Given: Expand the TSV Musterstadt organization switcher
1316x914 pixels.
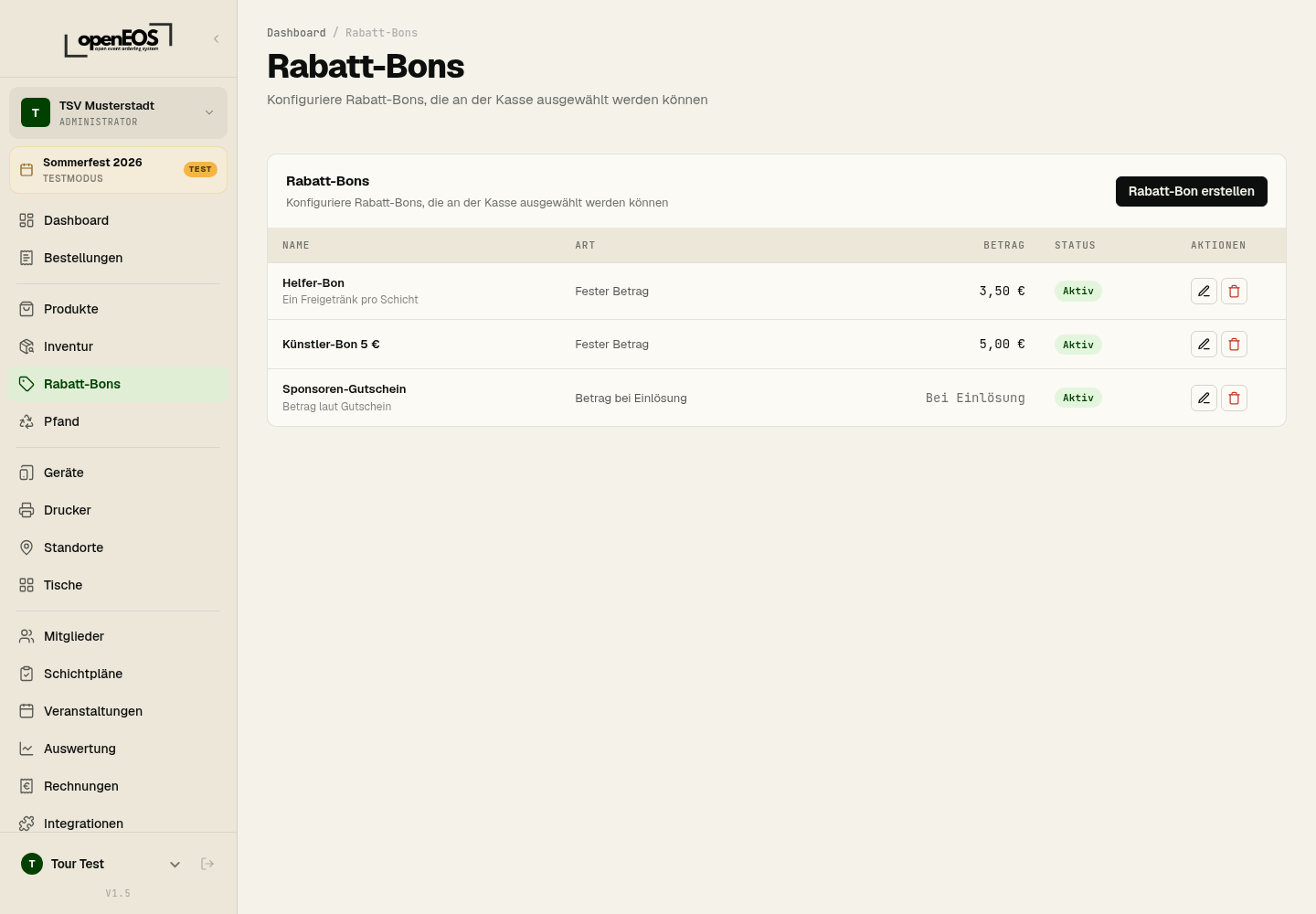Looking at the screenshot, I should click(x=118, y=112).
